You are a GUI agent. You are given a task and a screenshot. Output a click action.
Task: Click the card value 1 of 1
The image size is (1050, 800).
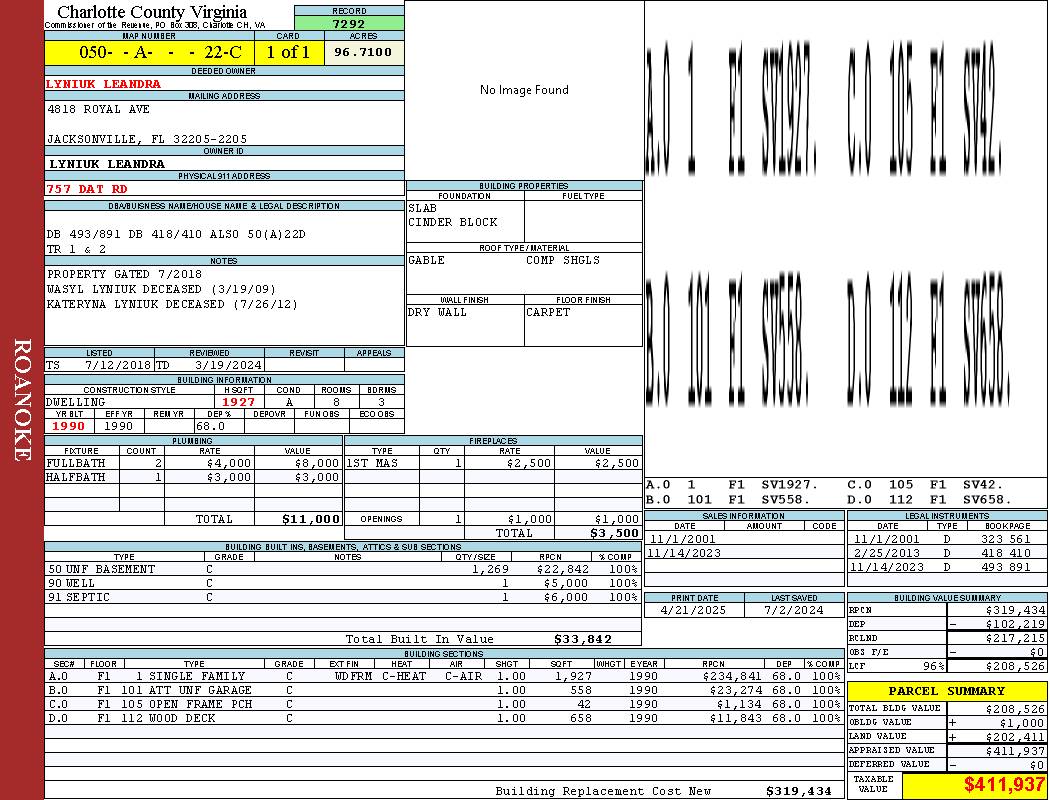[288, 52]
